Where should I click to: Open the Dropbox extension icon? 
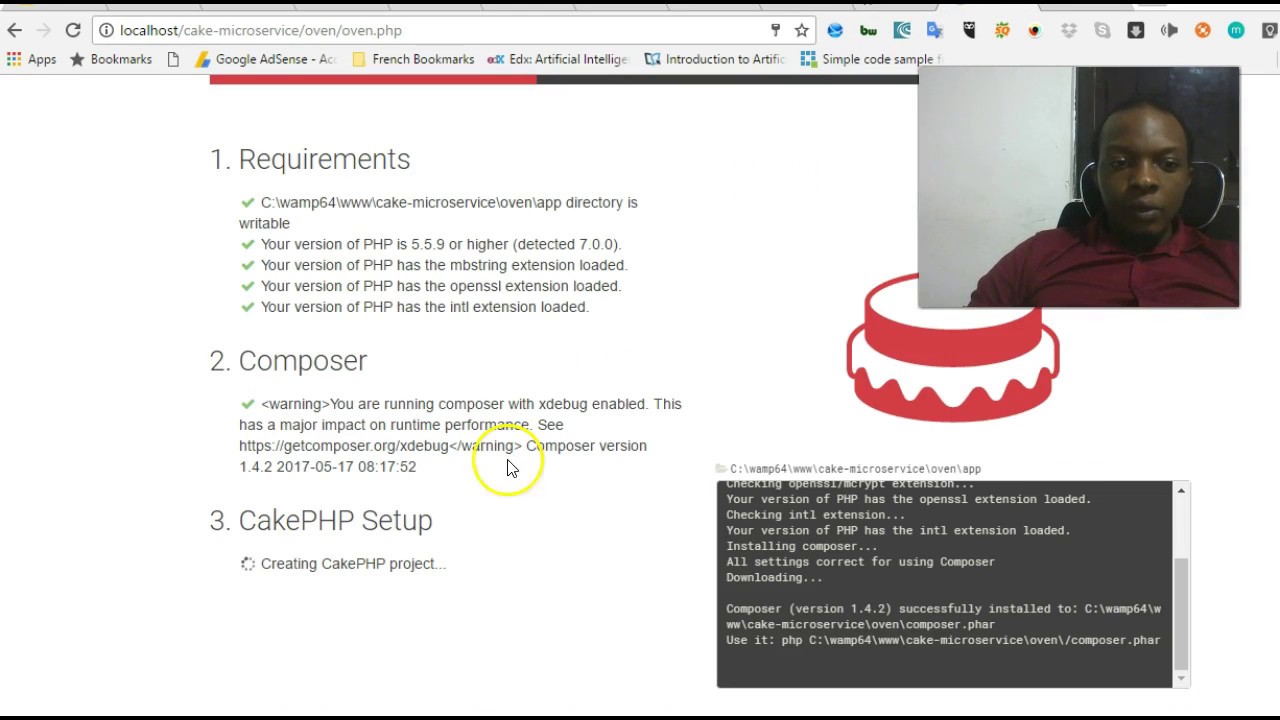pos(1069,31)
